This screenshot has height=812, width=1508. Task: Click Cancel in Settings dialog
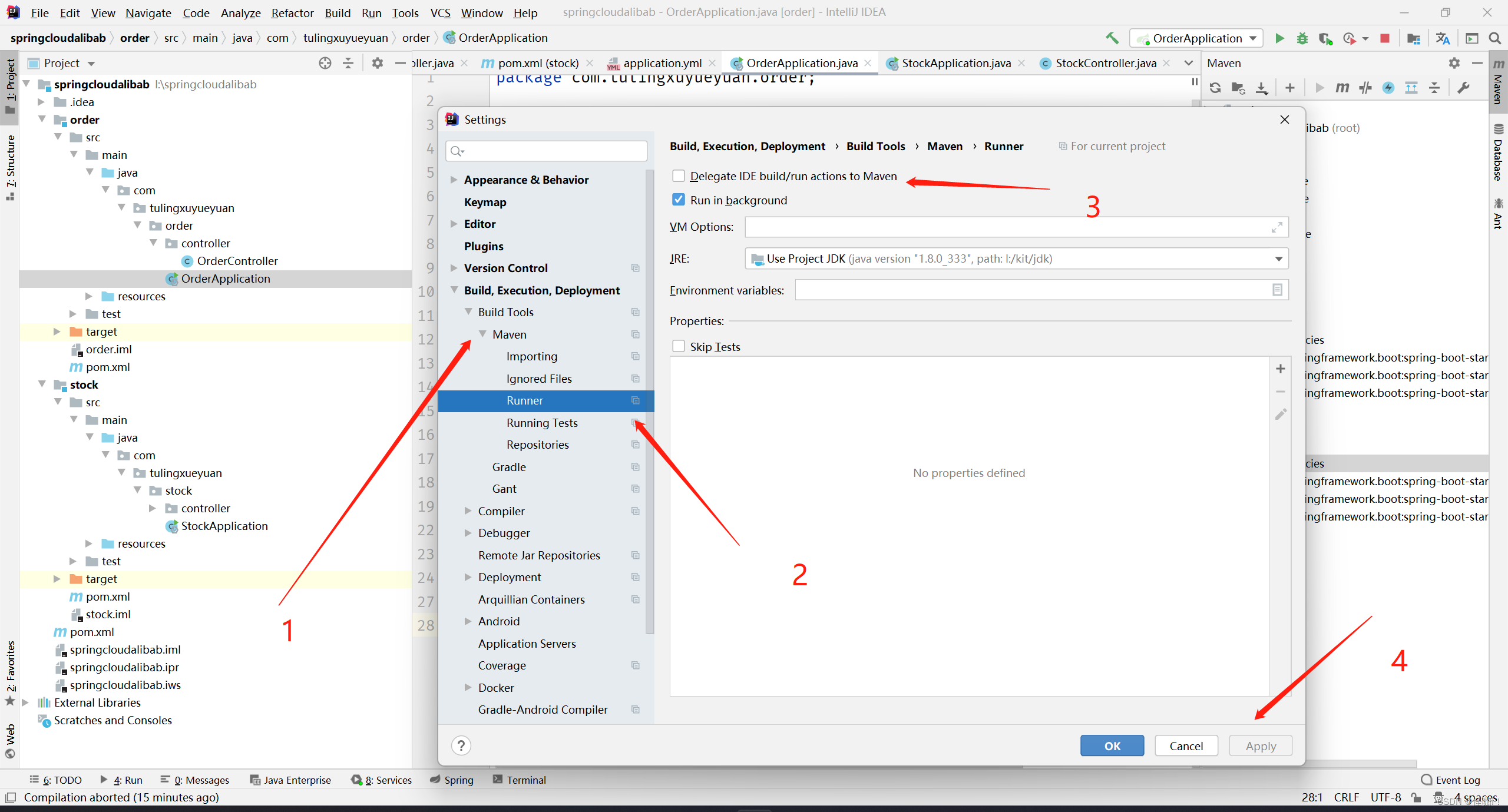(x=1186, y=746)
